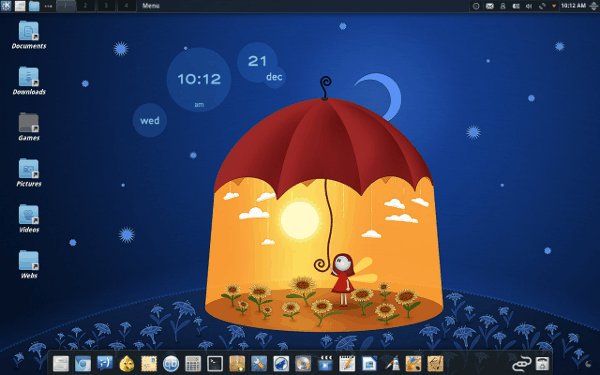600x375 pixels.
Task: Click the chain link dock icon
Action: click(x=522, y=364)
